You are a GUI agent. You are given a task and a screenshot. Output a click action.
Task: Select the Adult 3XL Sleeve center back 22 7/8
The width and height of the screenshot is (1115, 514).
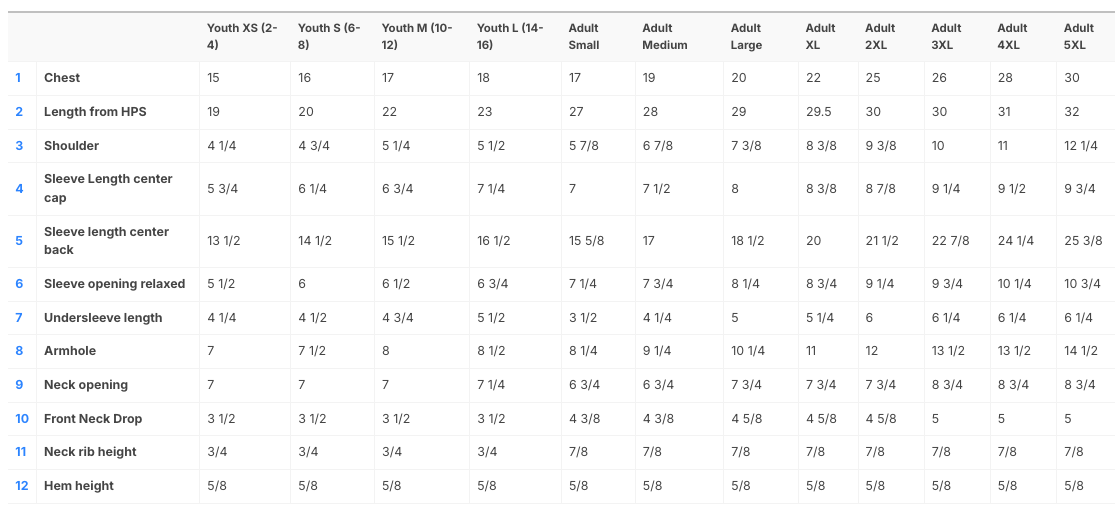951,241
